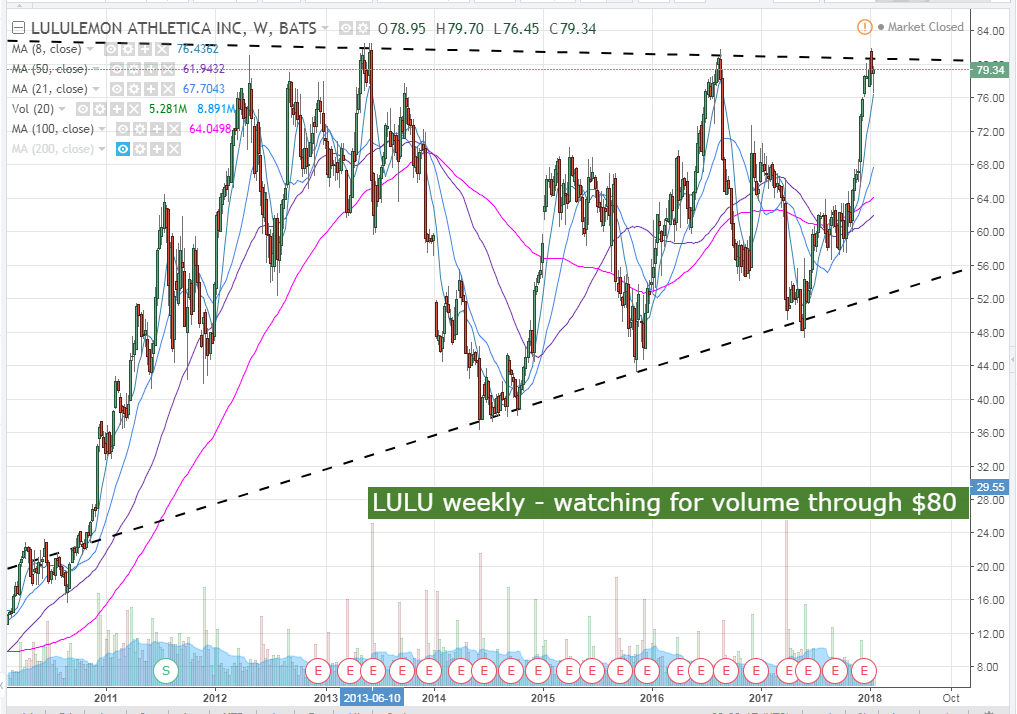Click the 2016 label on time axis
1017x714 pixels.
[652, 698]
